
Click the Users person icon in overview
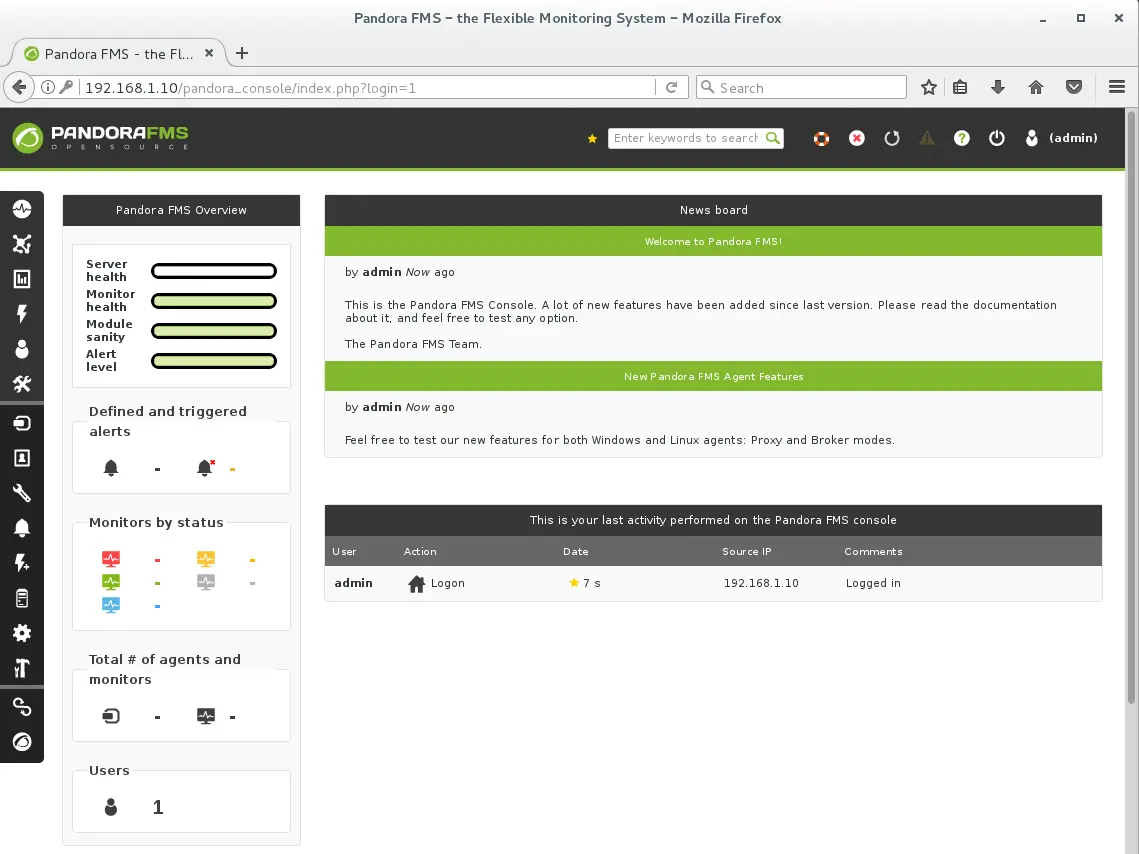110,807
